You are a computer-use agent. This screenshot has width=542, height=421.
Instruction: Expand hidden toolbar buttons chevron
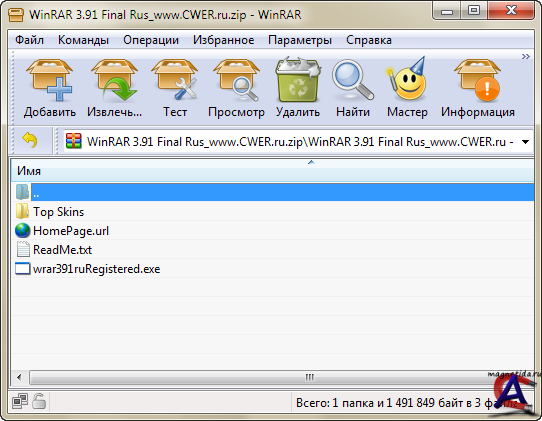click(525, 56)
